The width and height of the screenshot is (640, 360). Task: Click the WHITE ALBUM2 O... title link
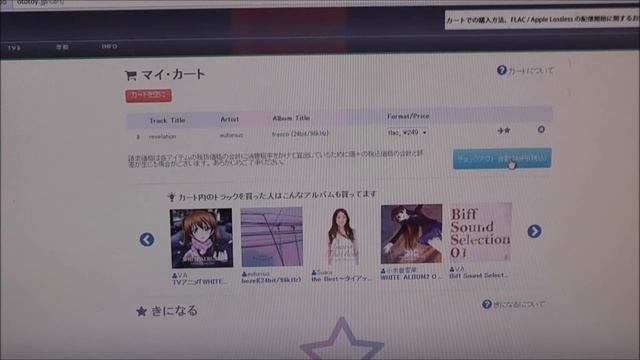(411, 277)
